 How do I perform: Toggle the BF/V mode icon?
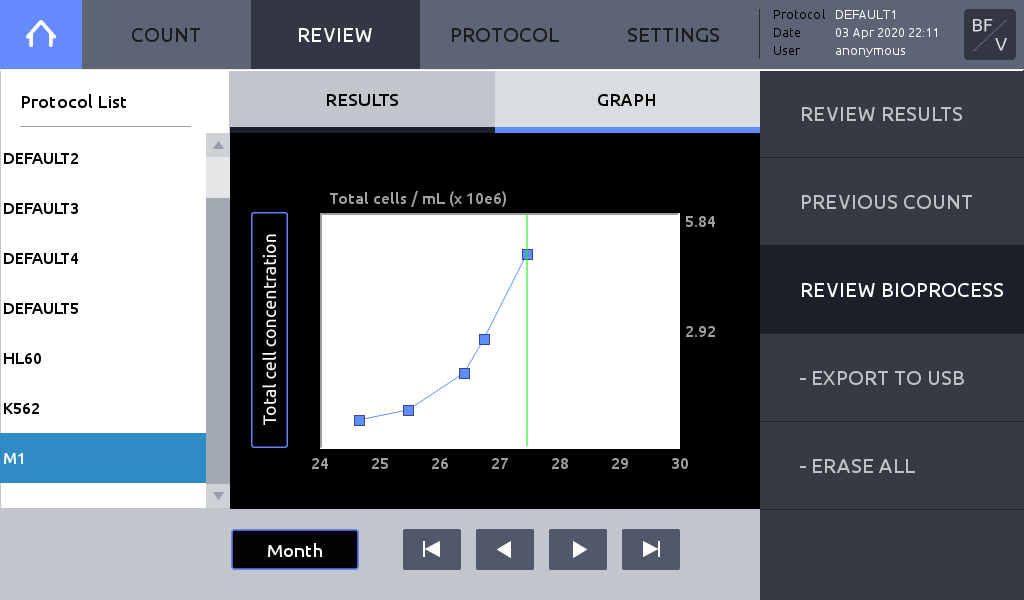tap(989, 35)
